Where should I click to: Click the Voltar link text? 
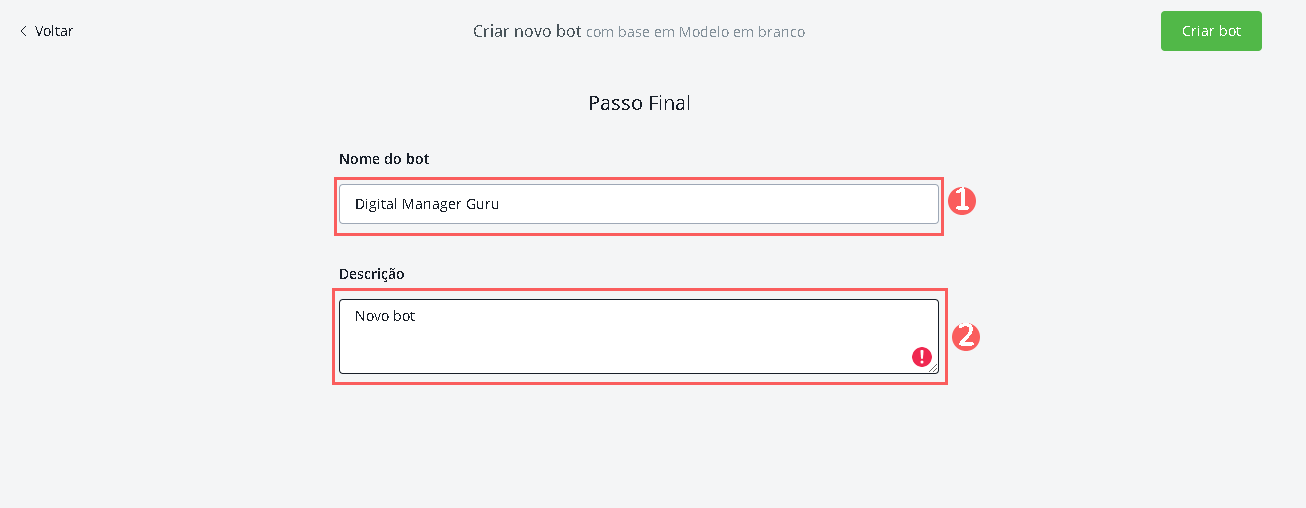click(x=54, y=31)
